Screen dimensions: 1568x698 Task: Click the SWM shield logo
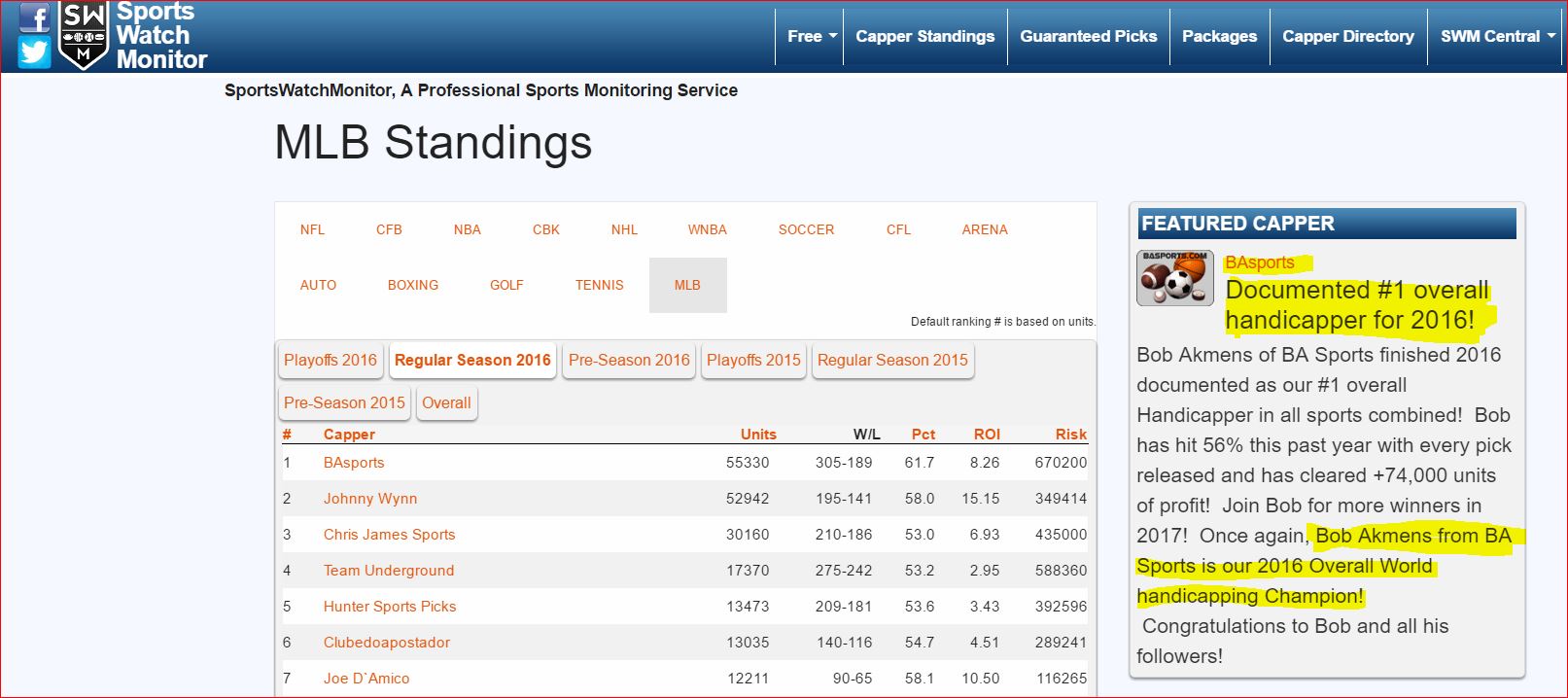(84, 35)
